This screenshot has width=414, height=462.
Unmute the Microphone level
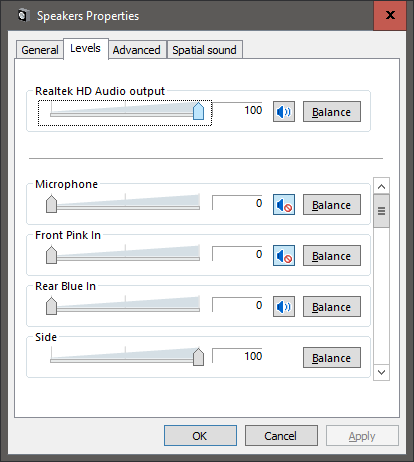(x=284, y=205)
